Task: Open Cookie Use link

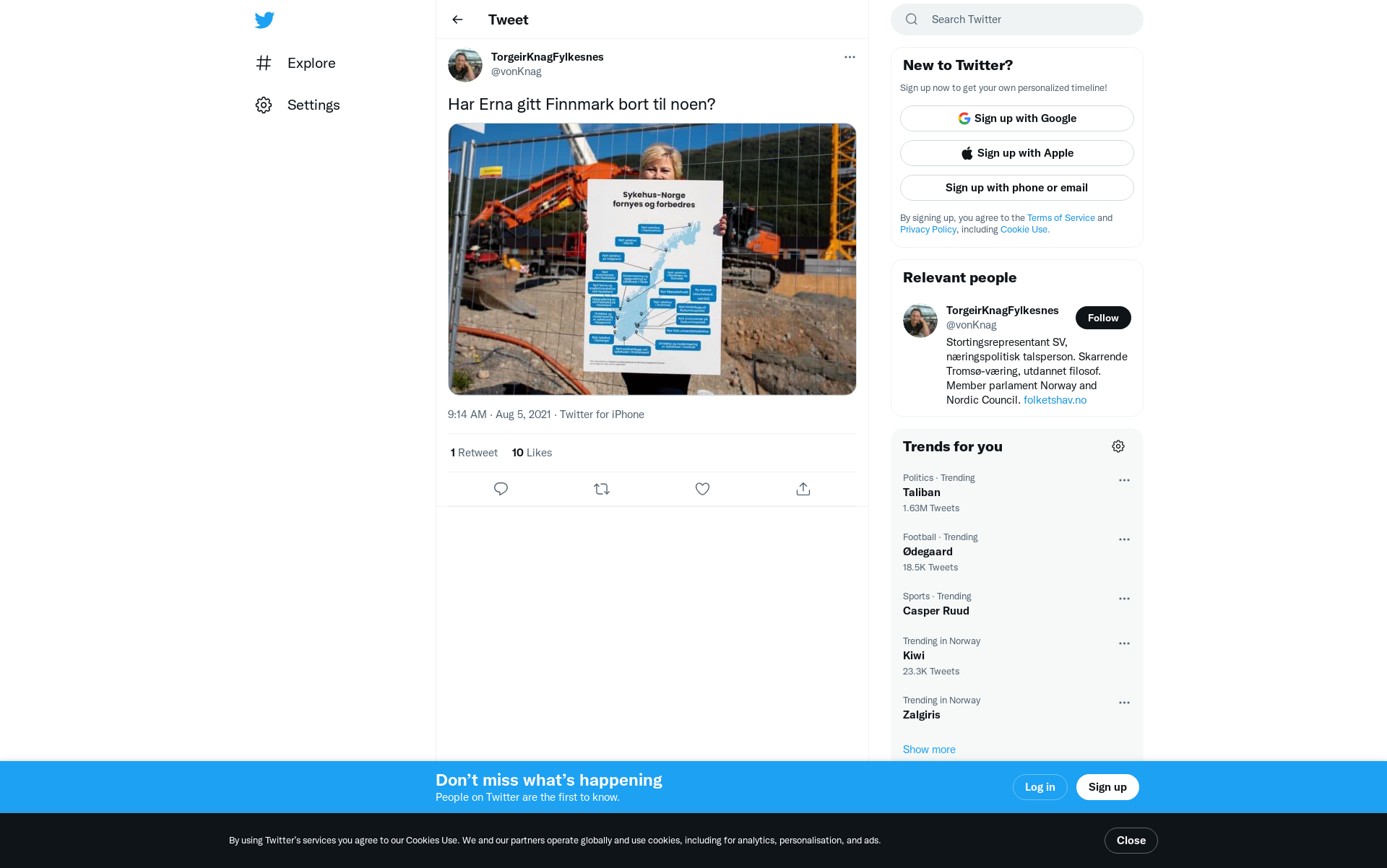Action: [x=1024, y=230]
